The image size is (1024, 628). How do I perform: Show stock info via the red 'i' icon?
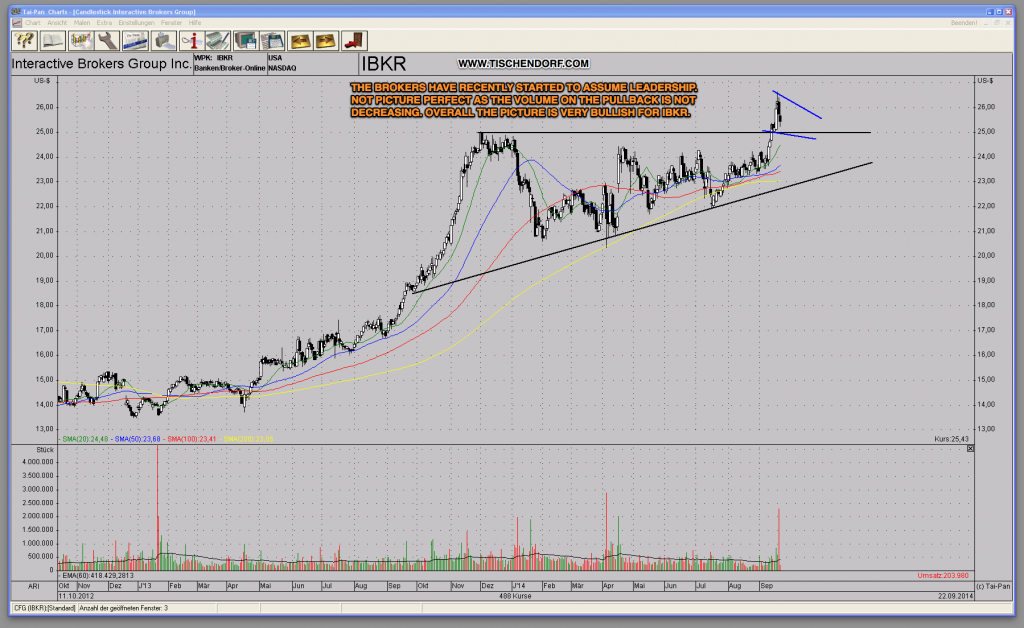point(194,40)
